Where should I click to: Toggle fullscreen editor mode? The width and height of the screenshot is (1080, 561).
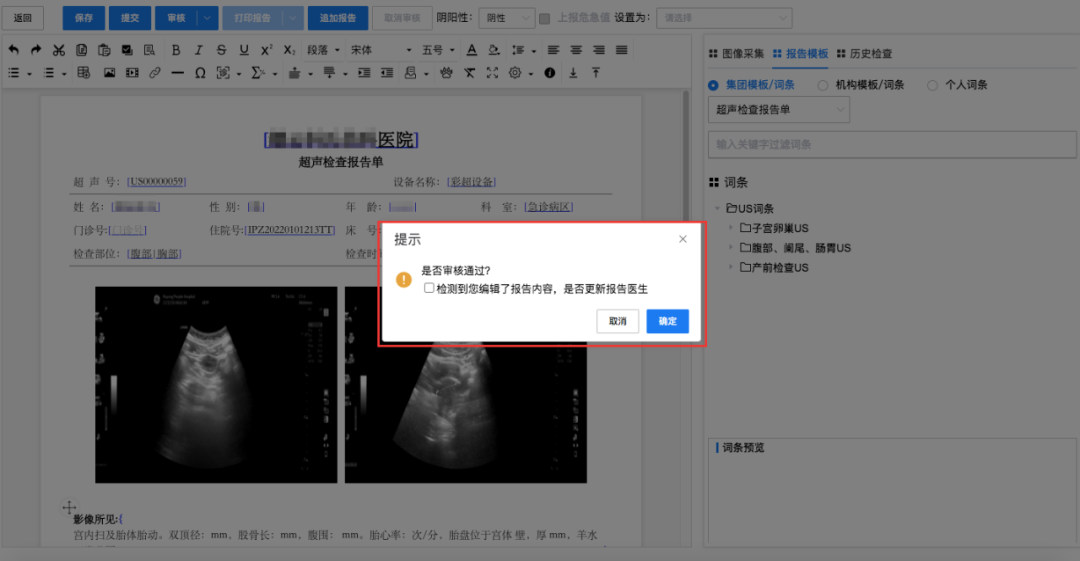coord(492,72)
